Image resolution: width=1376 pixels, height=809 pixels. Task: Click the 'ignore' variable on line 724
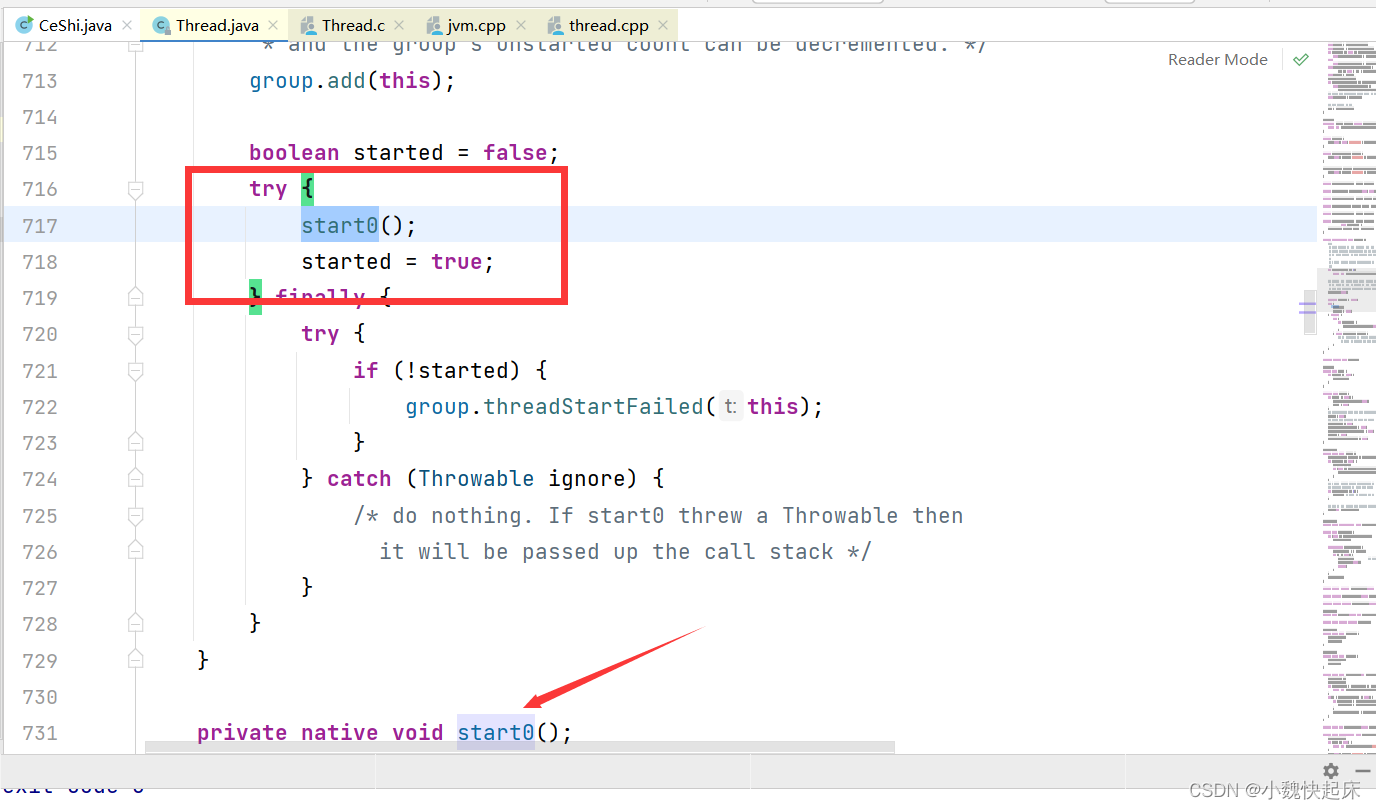pyautogui.click(x=587, y=479)
